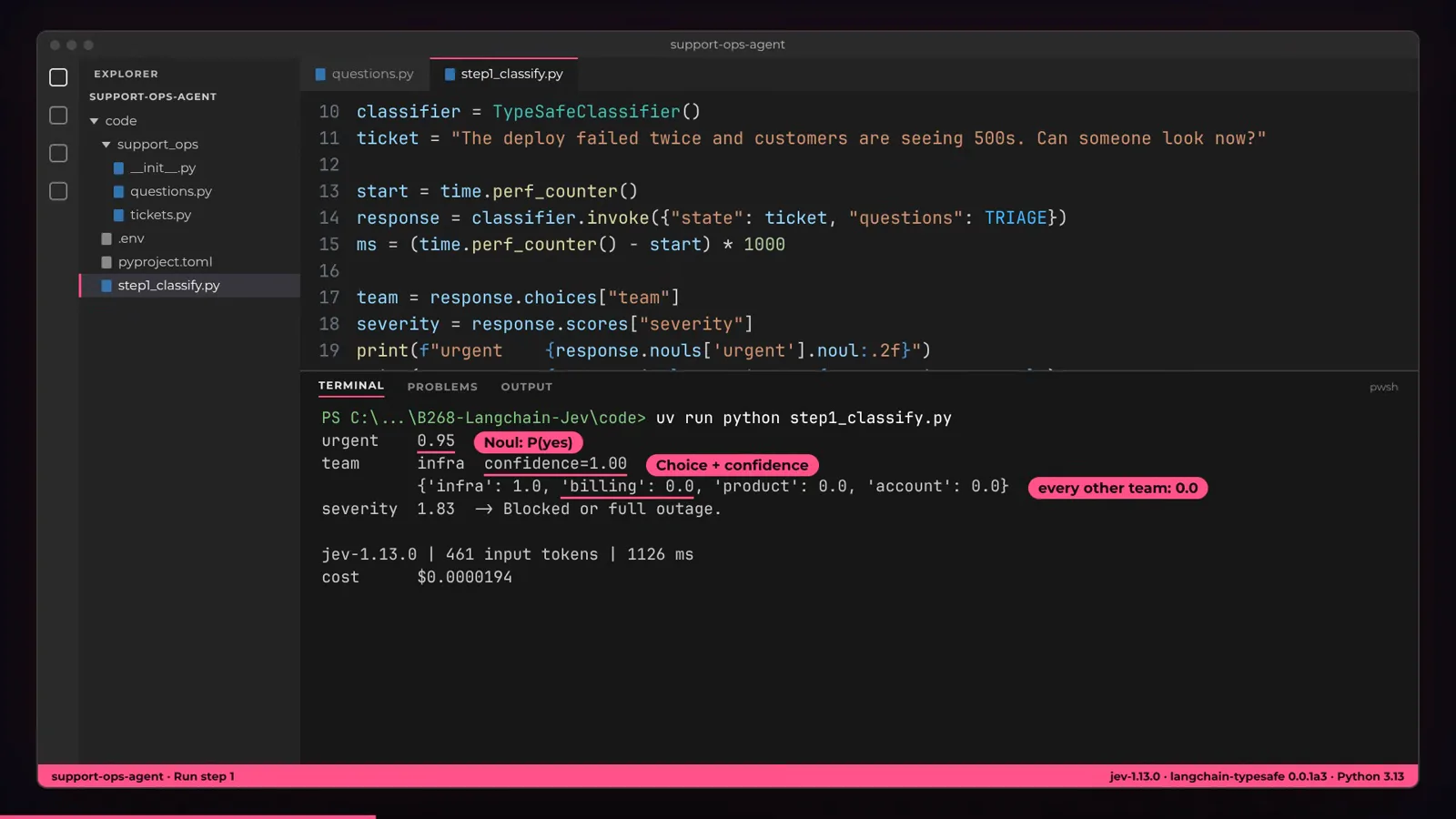Click the .env file icon

tap(106, 238)
